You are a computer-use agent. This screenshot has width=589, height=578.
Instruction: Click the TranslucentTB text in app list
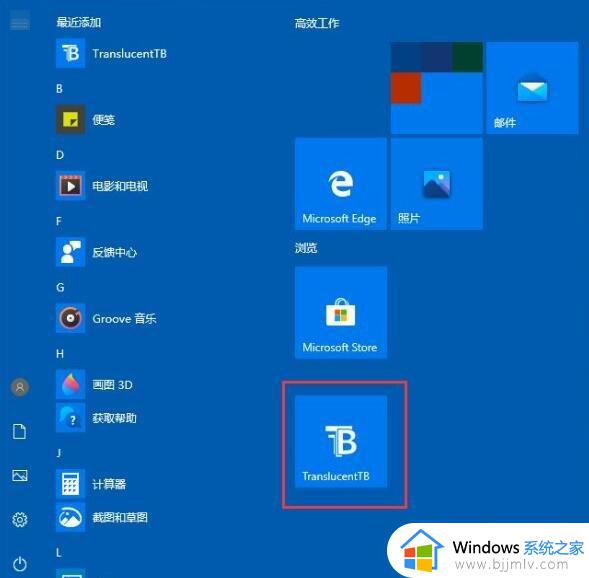[x=130, y=54]
